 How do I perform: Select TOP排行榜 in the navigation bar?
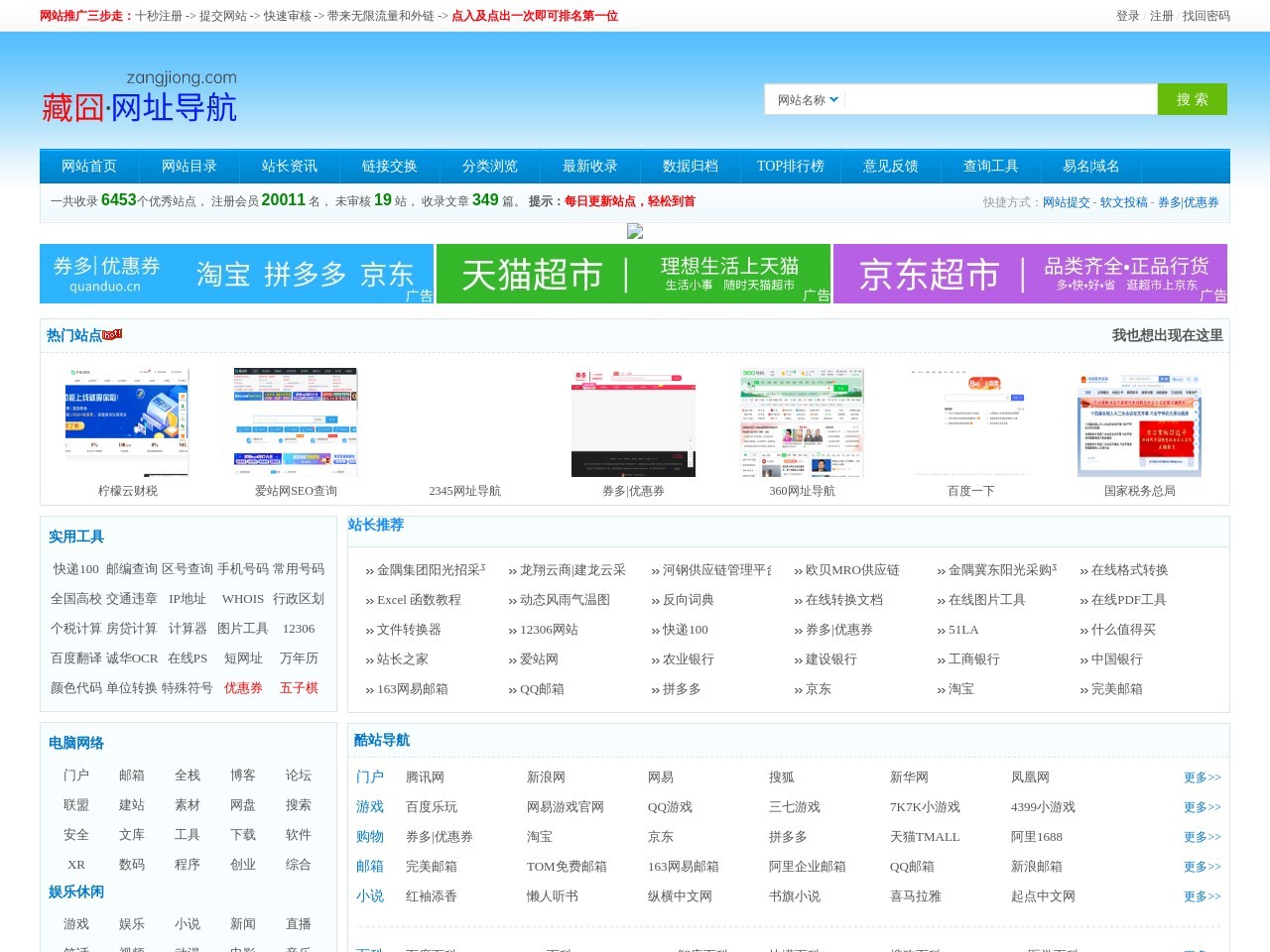point(790,167)
